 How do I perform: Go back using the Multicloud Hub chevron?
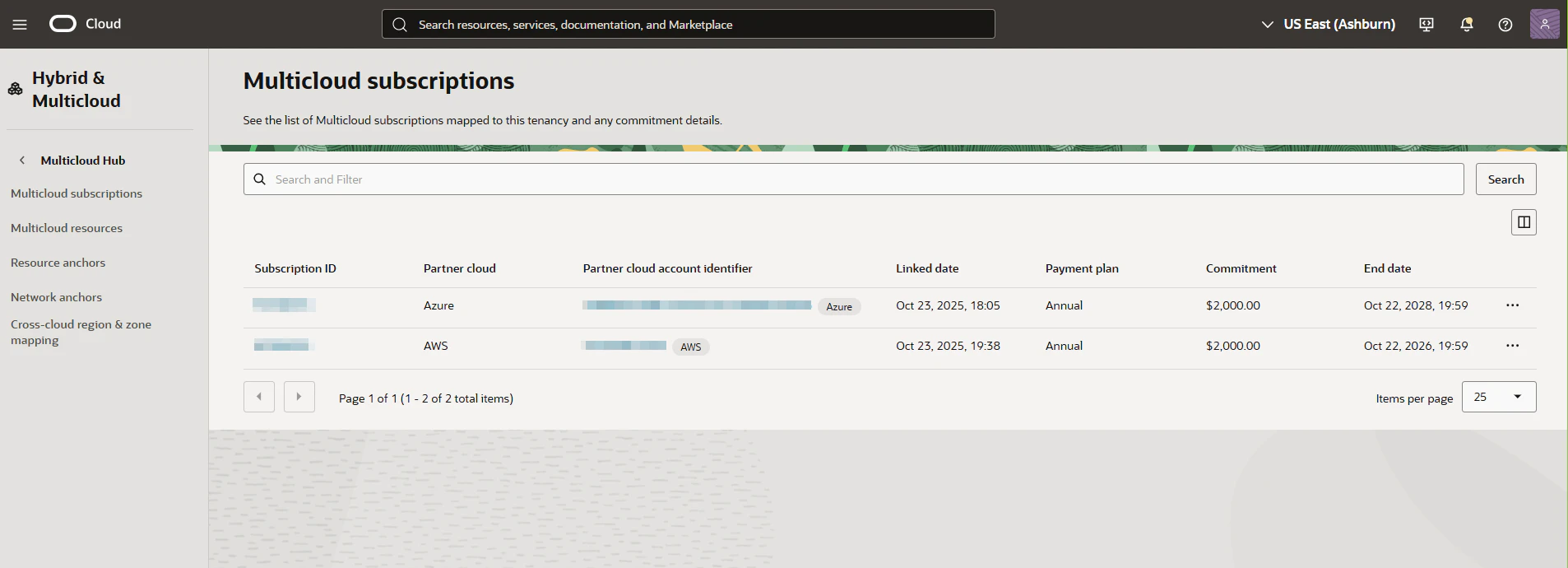coord(22,161)
